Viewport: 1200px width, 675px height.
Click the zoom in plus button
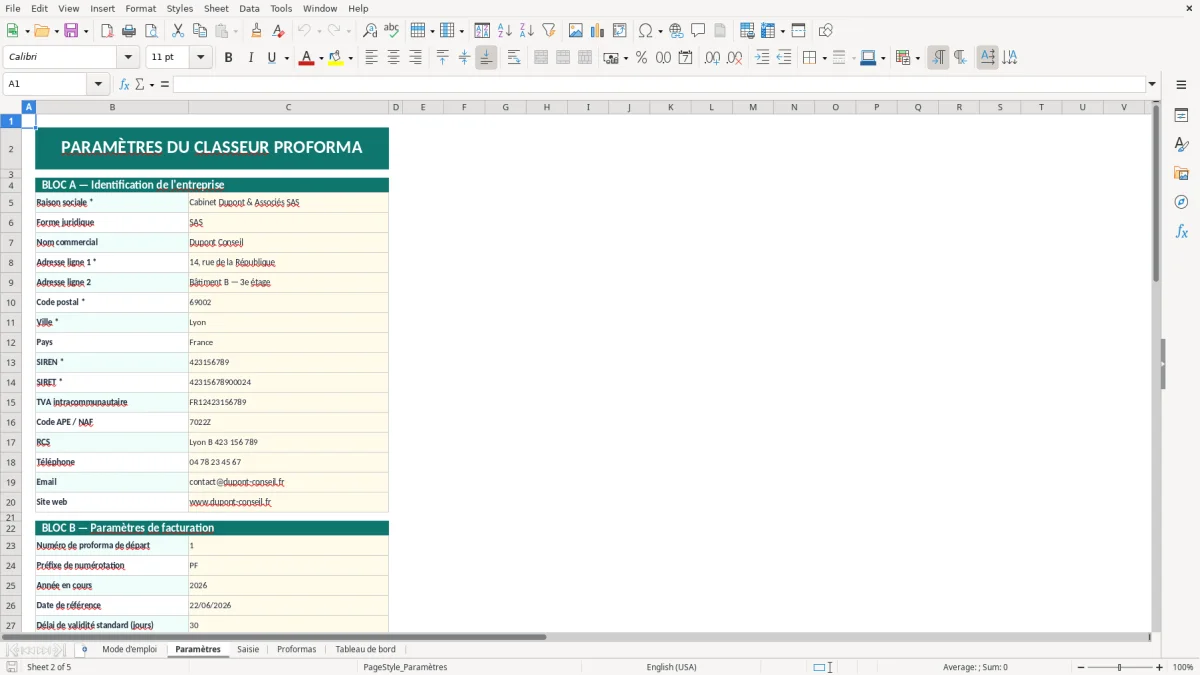pos(1159,667)
